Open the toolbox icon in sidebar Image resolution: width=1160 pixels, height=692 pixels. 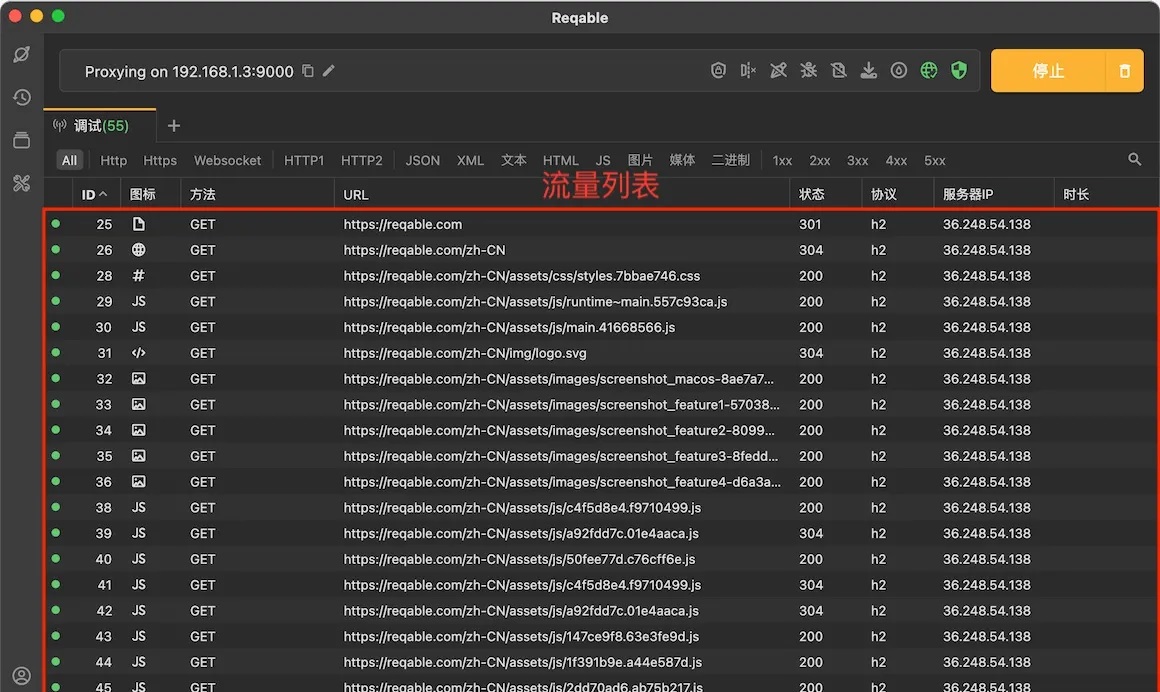pyautogui.click(x=21, y=183)
